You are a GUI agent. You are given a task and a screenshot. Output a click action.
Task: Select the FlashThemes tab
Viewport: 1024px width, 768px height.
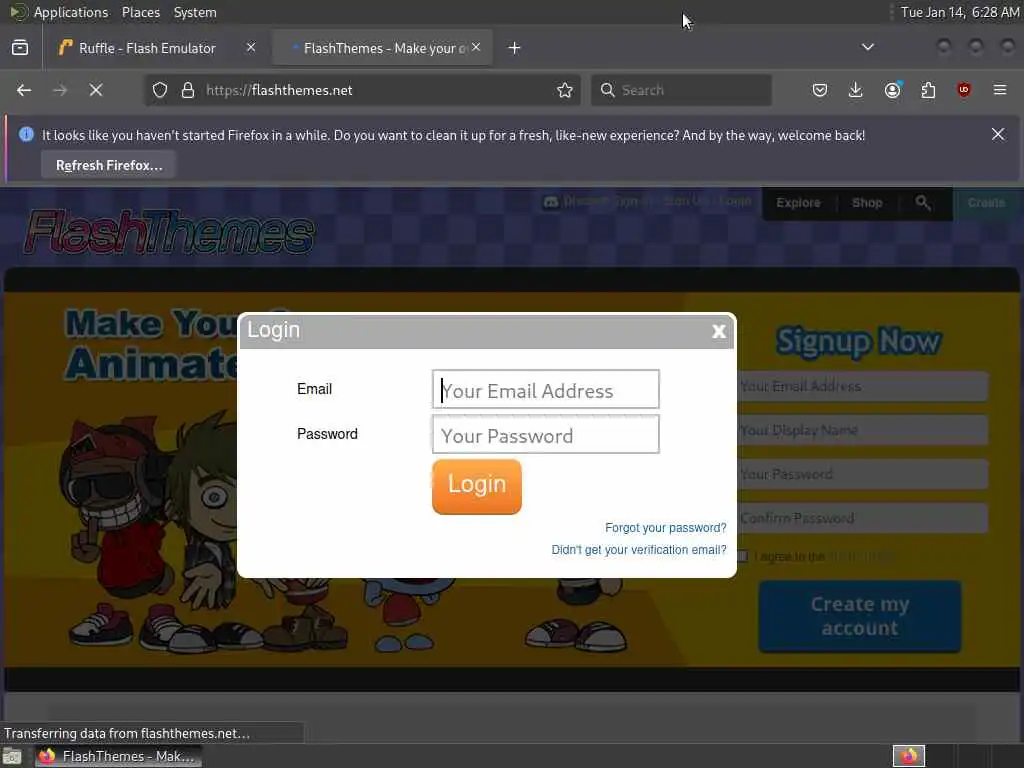point(382,48)
